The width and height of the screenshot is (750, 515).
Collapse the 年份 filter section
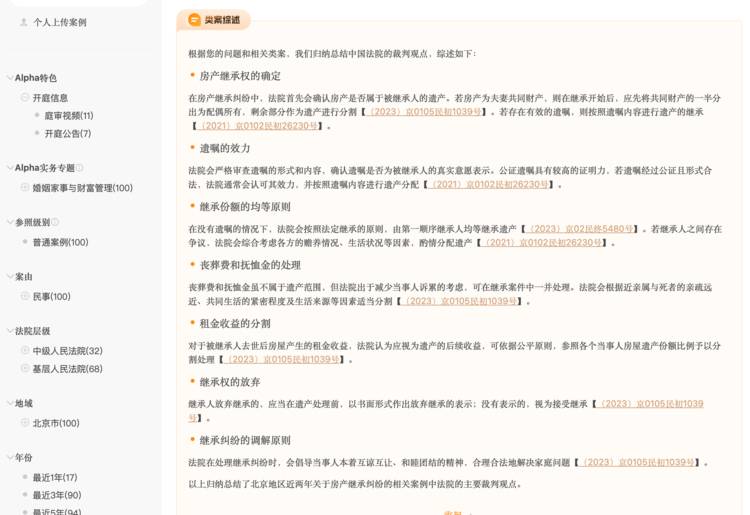coord(10,458)
